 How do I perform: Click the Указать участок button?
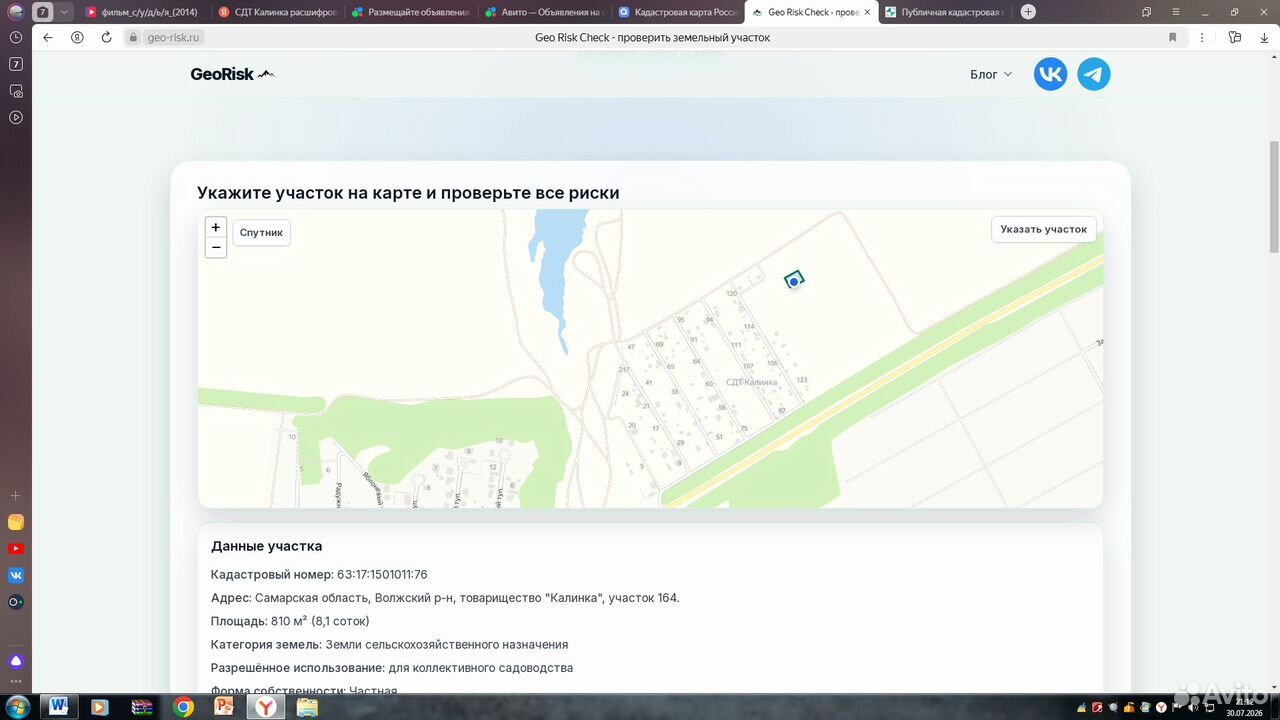point(1043,229)
